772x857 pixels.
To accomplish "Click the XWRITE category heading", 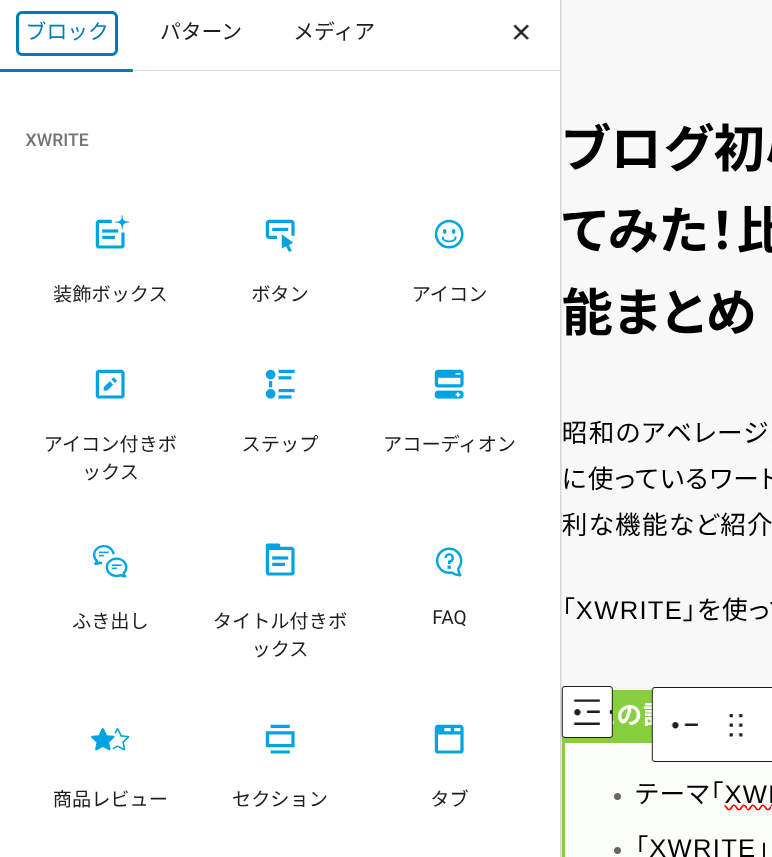I will coord(57,140).
